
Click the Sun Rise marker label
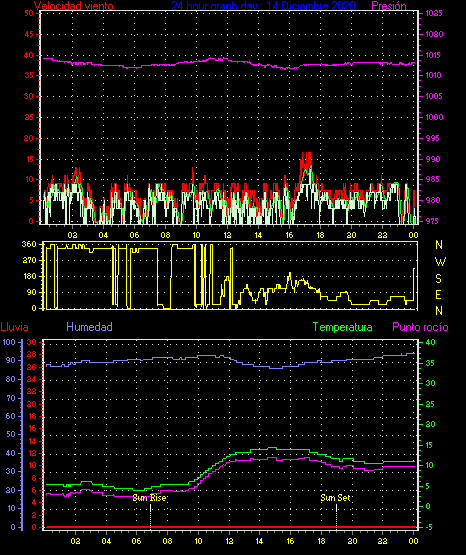click(x=149, y=498)
